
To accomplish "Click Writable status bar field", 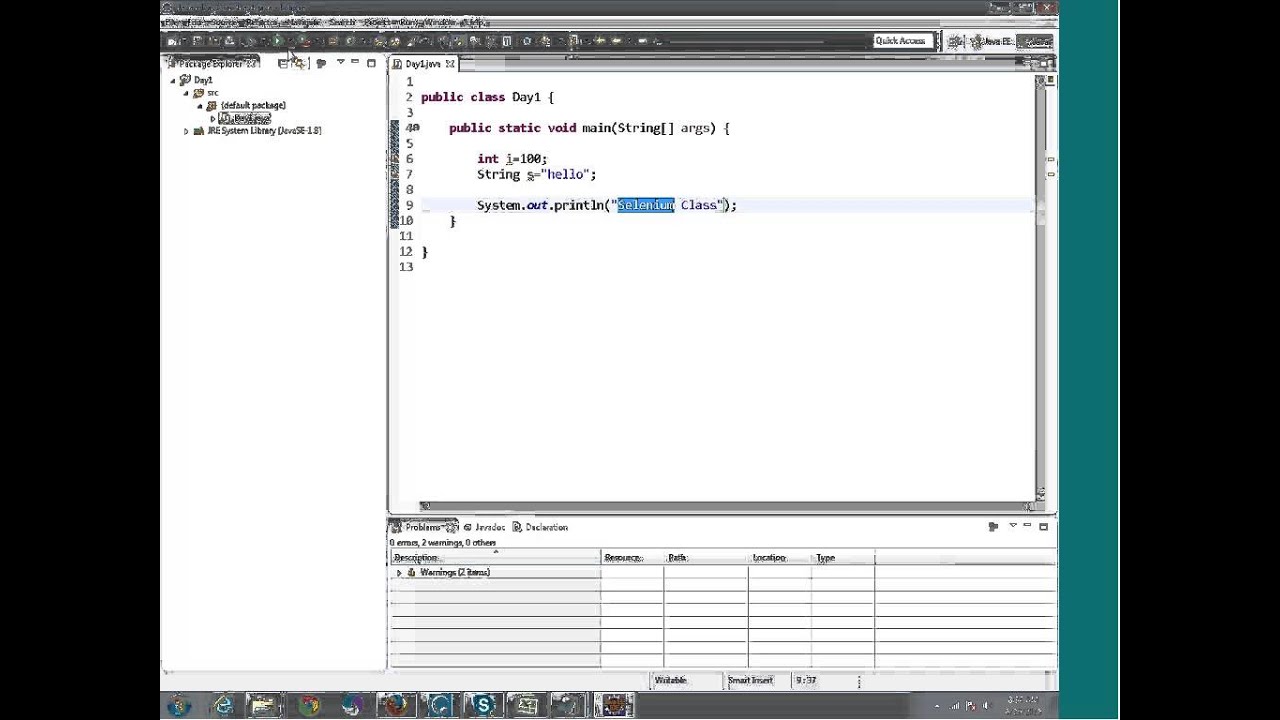I will pyautogui.click(x=671, y=680).
